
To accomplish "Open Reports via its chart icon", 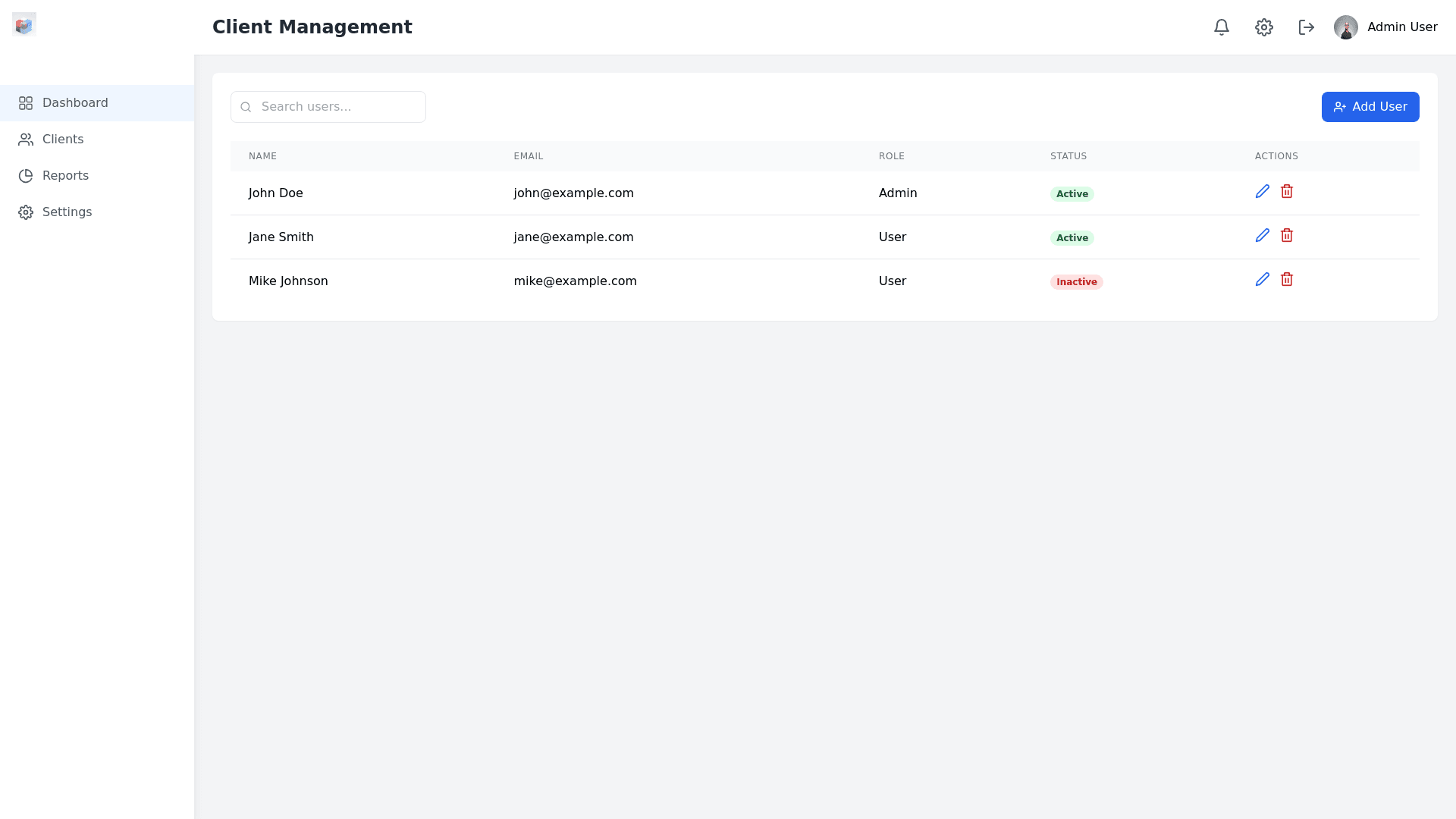I will point(26,175).
